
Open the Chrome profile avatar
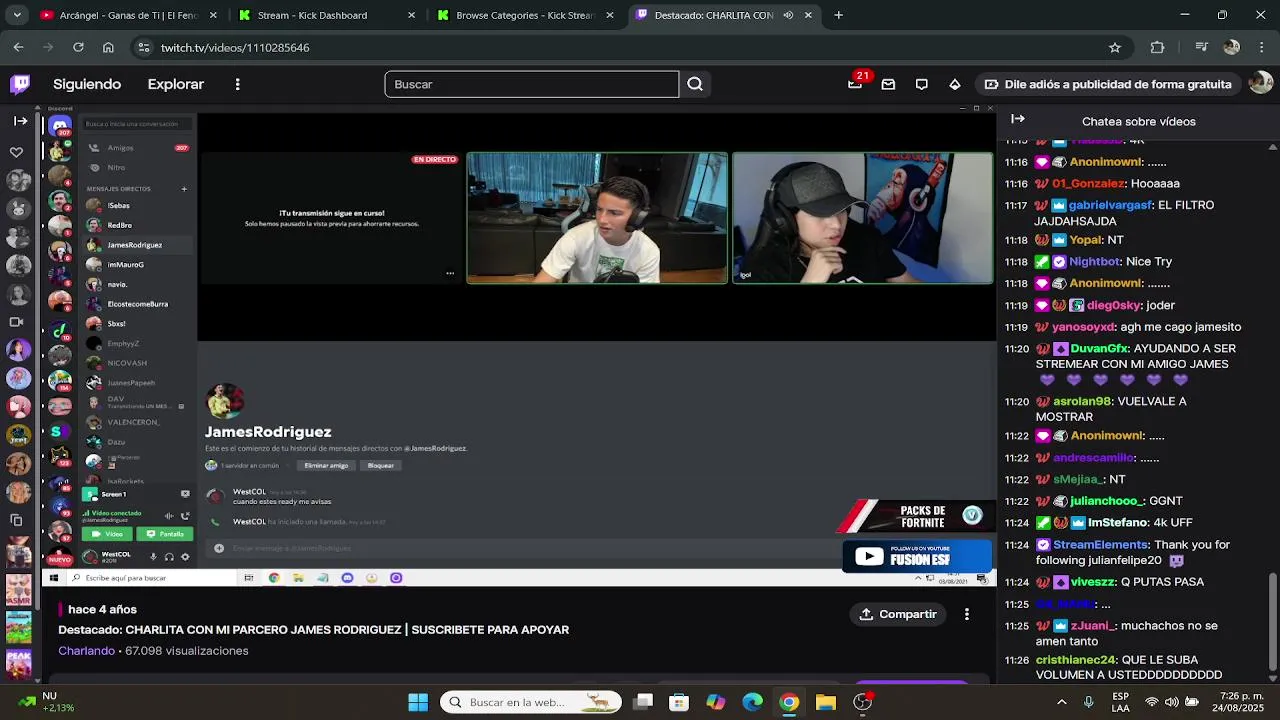point(1232,47)
